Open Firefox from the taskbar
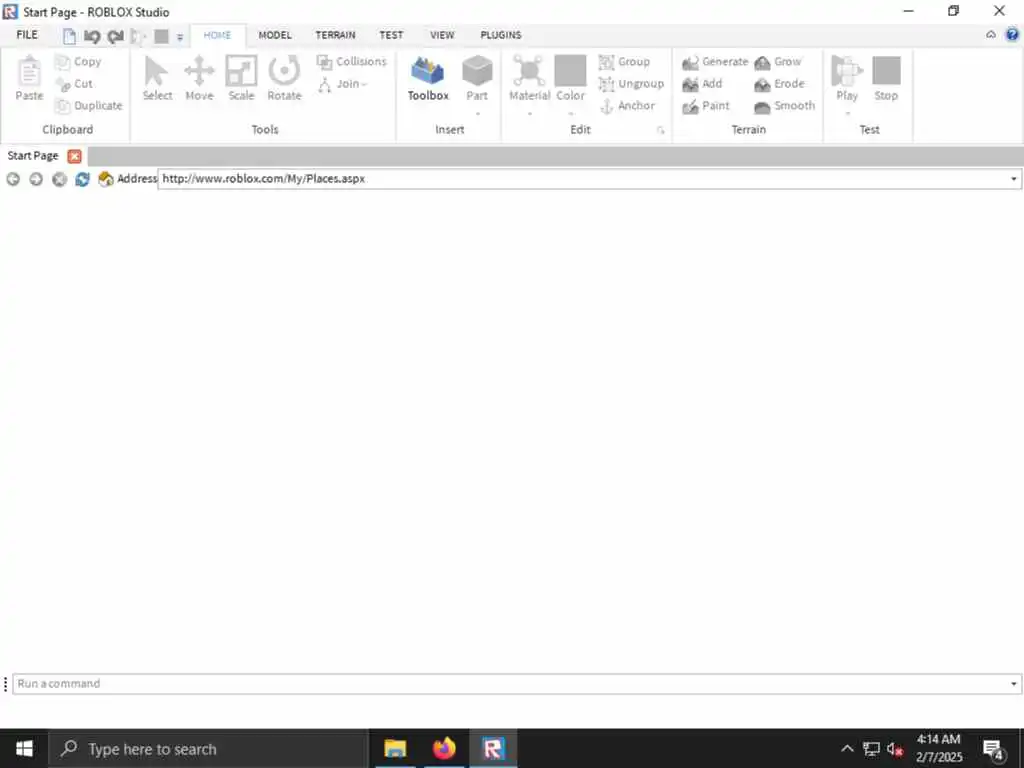The height and width of the screenshot is (768, 1024). (444, 748)
